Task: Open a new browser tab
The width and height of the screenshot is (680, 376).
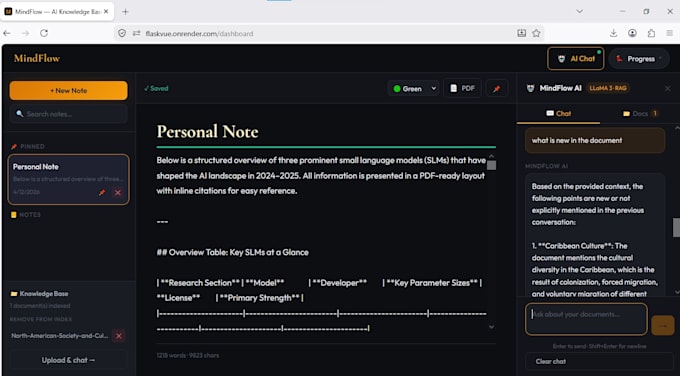Action: click(x=125, y=12)
